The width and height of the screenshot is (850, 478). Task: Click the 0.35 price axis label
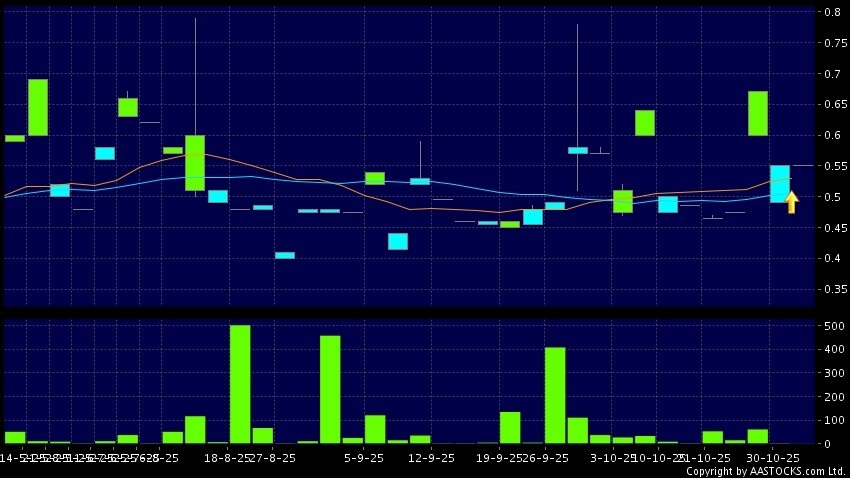[829, 290]
